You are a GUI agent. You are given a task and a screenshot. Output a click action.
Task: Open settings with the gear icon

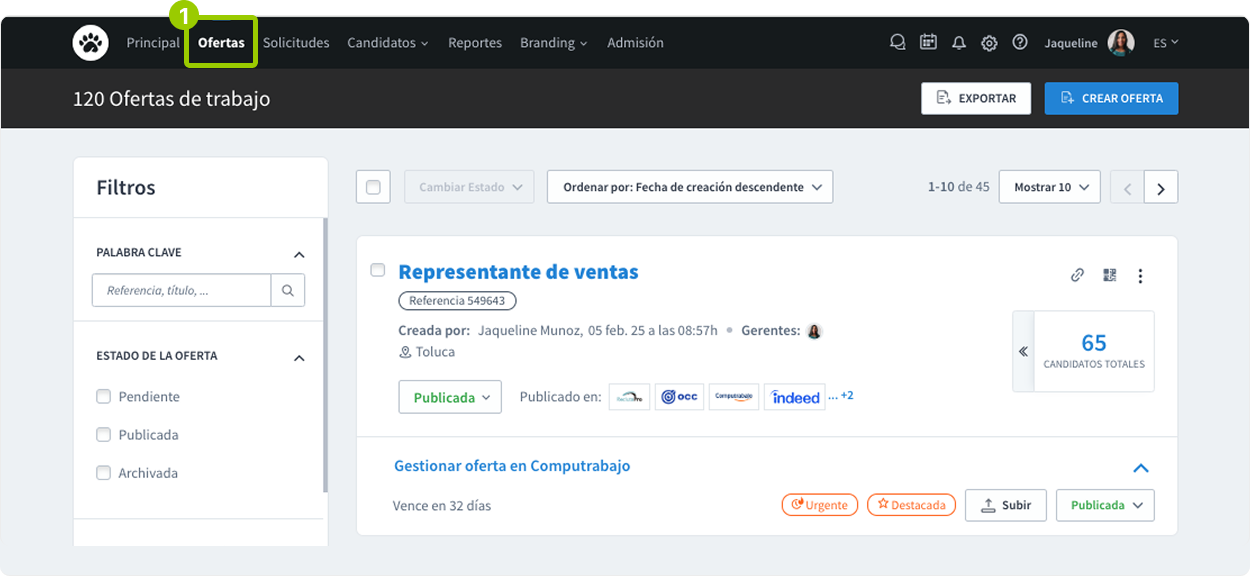(989, 43)
